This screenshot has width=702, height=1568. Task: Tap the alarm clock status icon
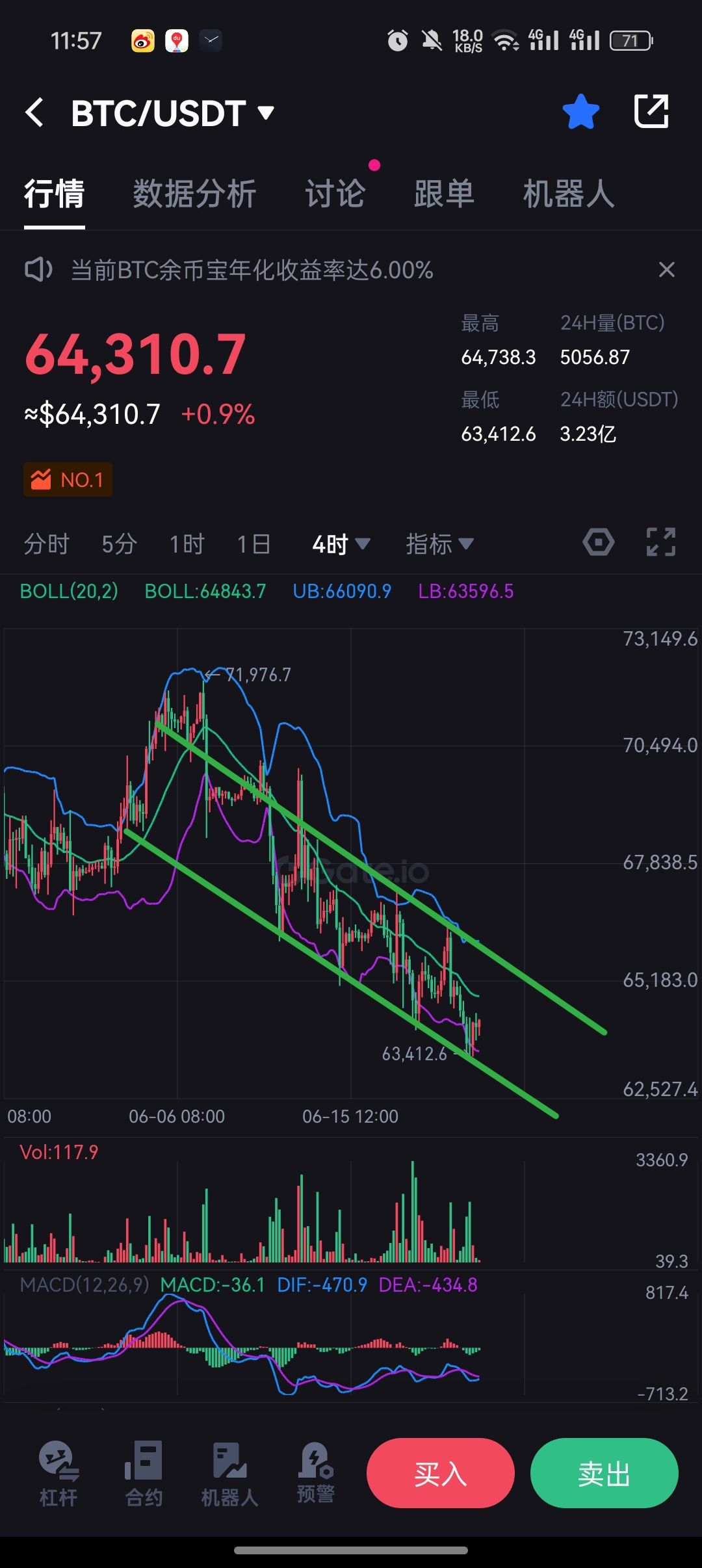(398, 41)
